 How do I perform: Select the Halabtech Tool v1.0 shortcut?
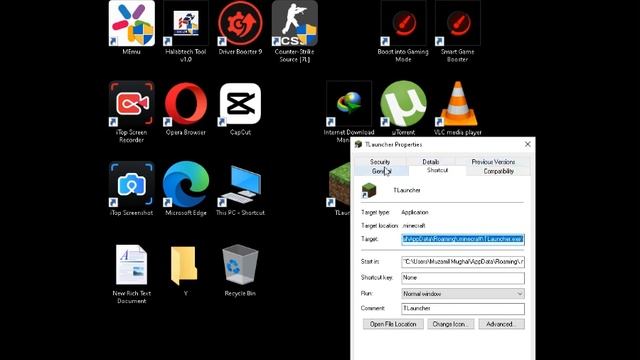click(x=186, y=23)
